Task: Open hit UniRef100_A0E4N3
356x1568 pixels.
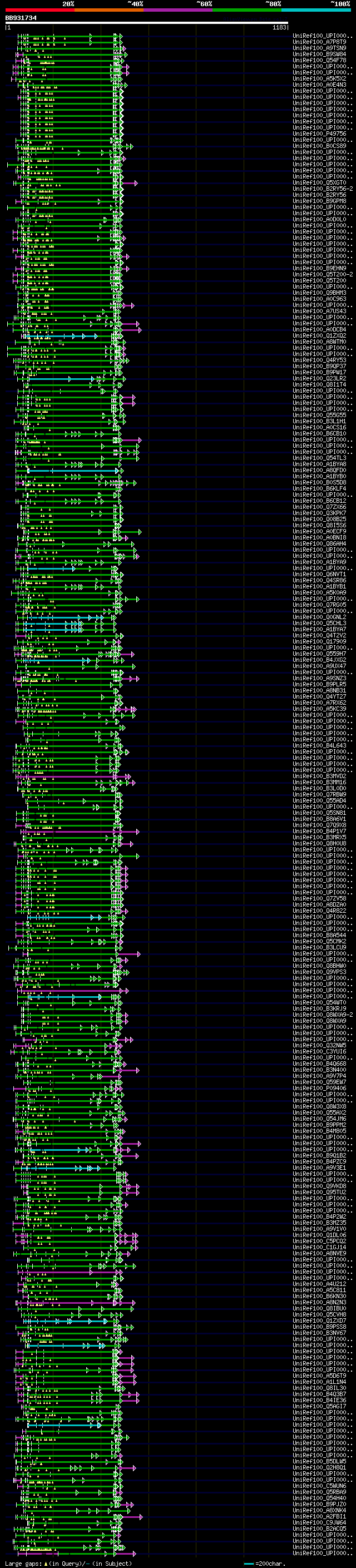Action: [319, 85]
